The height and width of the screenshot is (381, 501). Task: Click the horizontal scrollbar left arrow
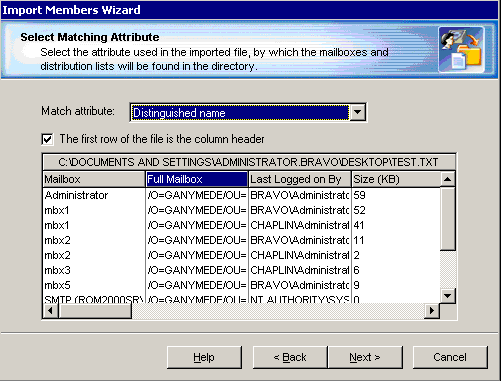pos(50,311)
